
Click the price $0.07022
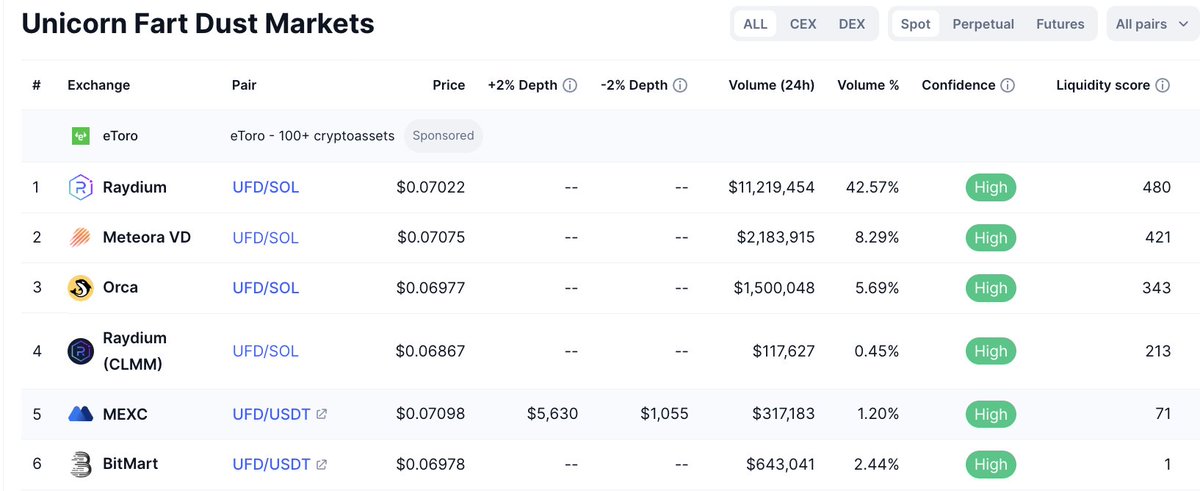431,187
